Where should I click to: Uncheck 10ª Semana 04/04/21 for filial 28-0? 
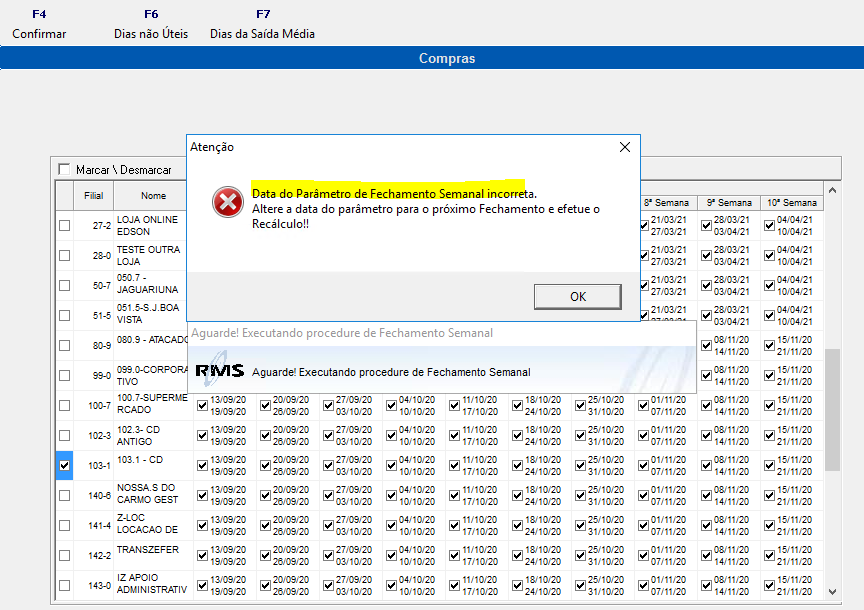coord(769,256)
